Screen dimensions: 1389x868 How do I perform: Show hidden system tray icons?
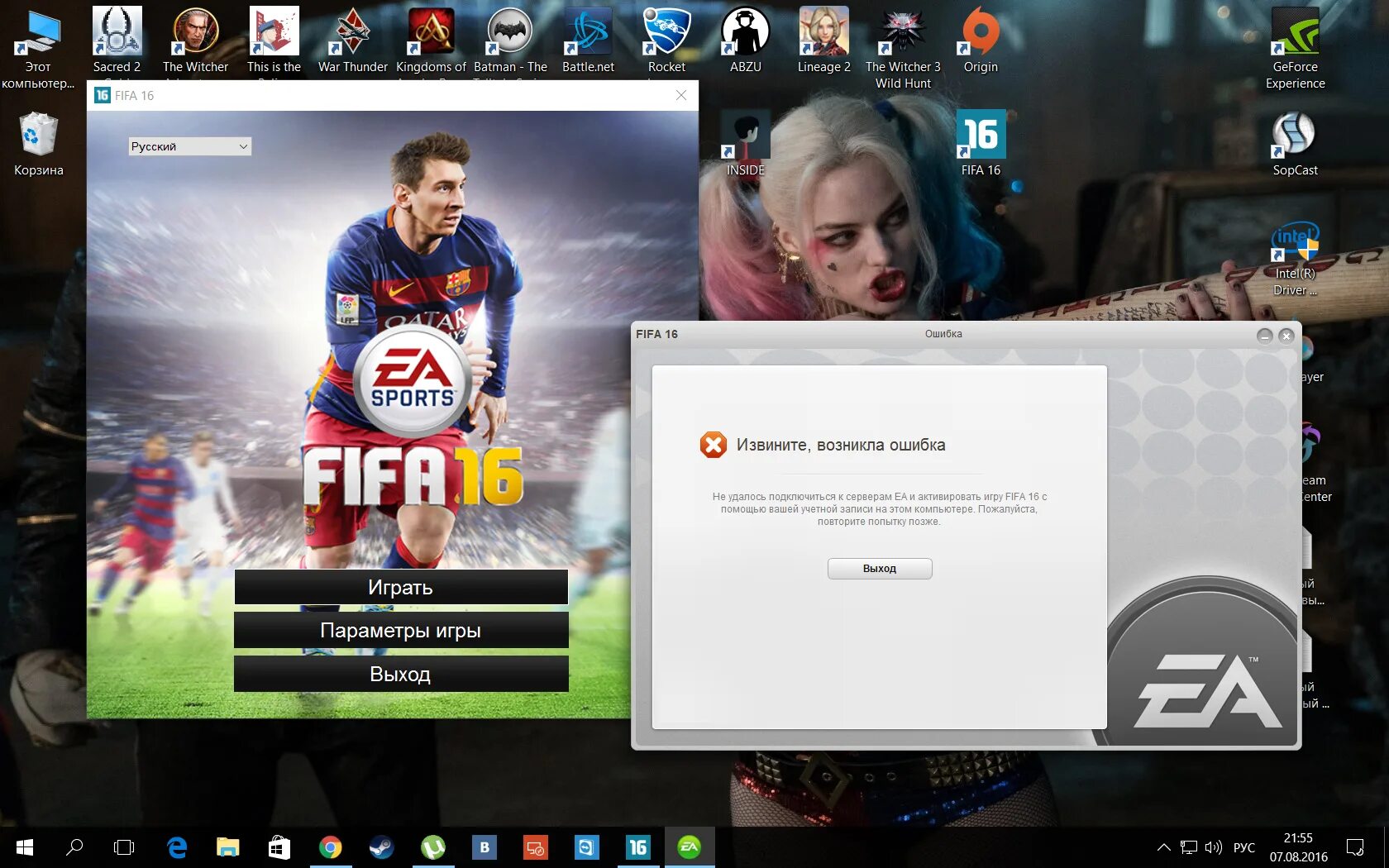1163,847
